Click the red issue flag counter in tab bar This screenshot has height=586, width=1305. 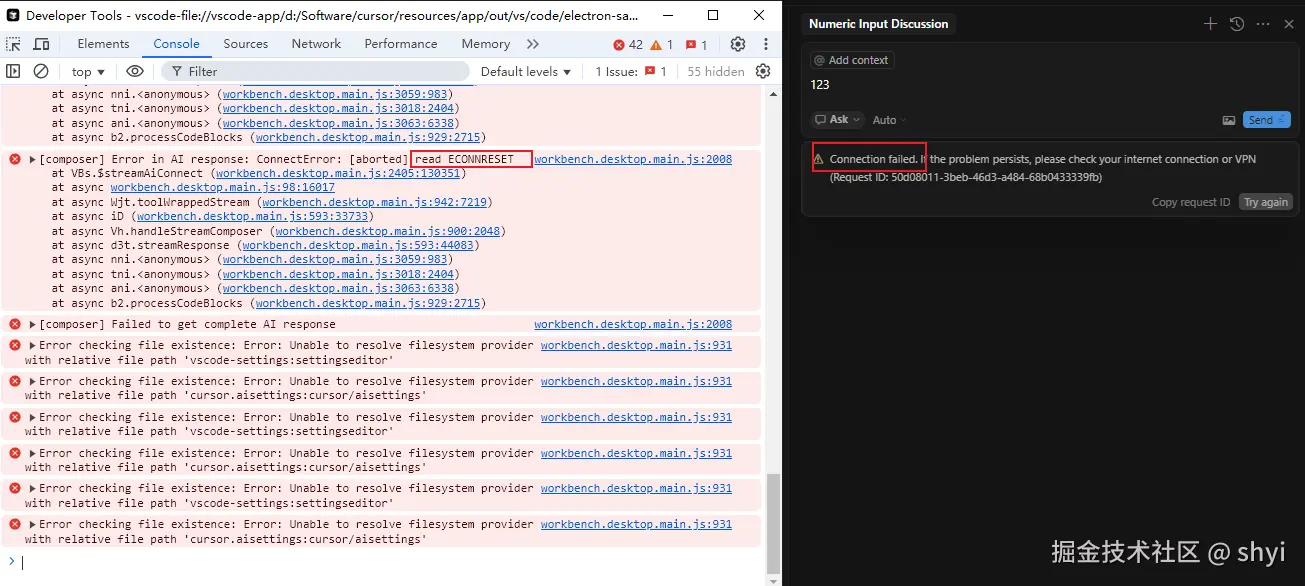[697, 44]
